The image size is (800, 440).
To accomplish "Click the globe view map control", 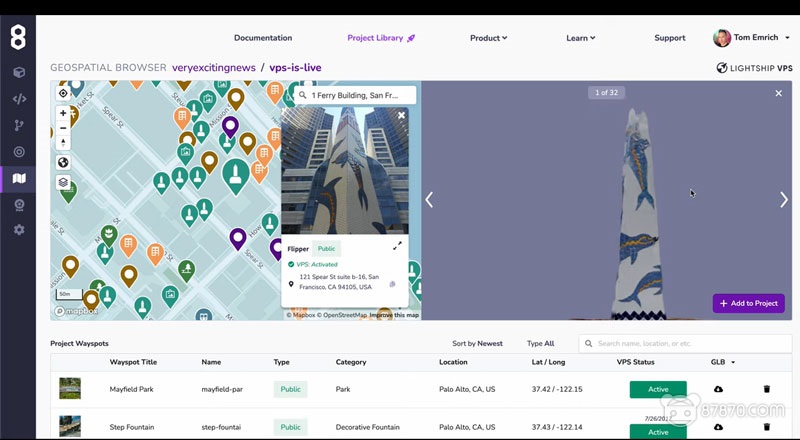I will (x=63, y=163).
